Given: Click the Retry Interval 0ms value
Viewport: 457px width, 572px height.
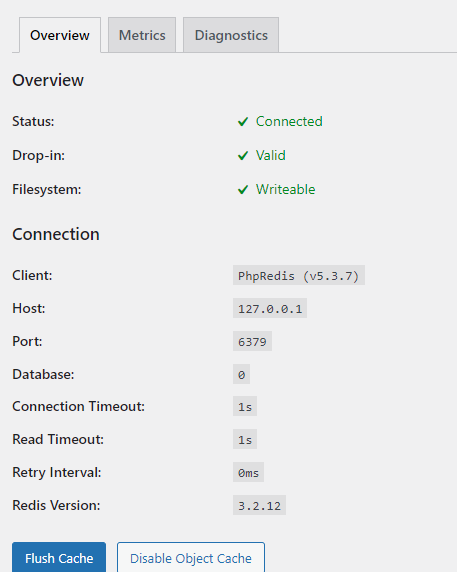Looking at the screenshot, I should pyautogui.click(x=248, y=472).
